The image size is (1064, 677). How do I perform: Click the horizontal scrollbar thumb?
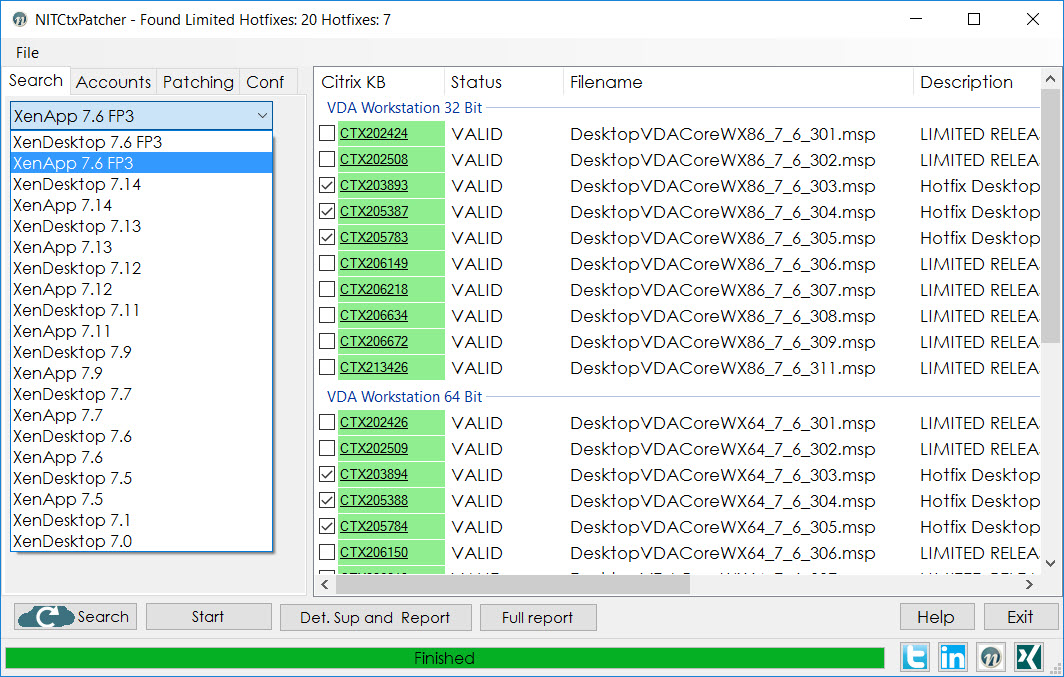tap(512, 583)
